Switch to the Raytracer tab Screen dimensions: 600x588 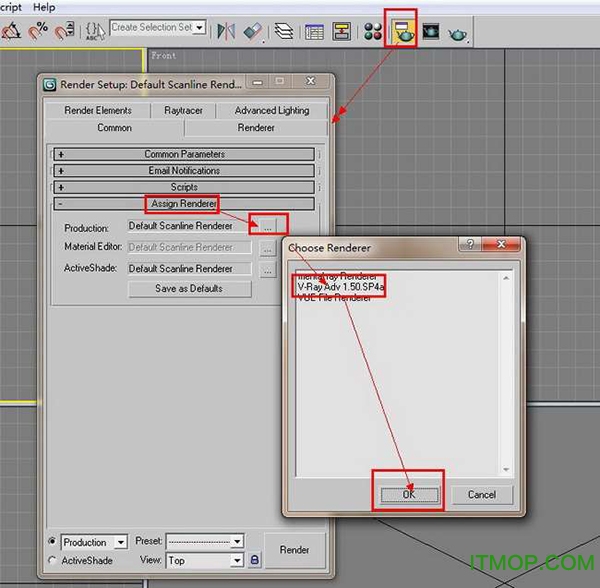(x=183, y=111)
